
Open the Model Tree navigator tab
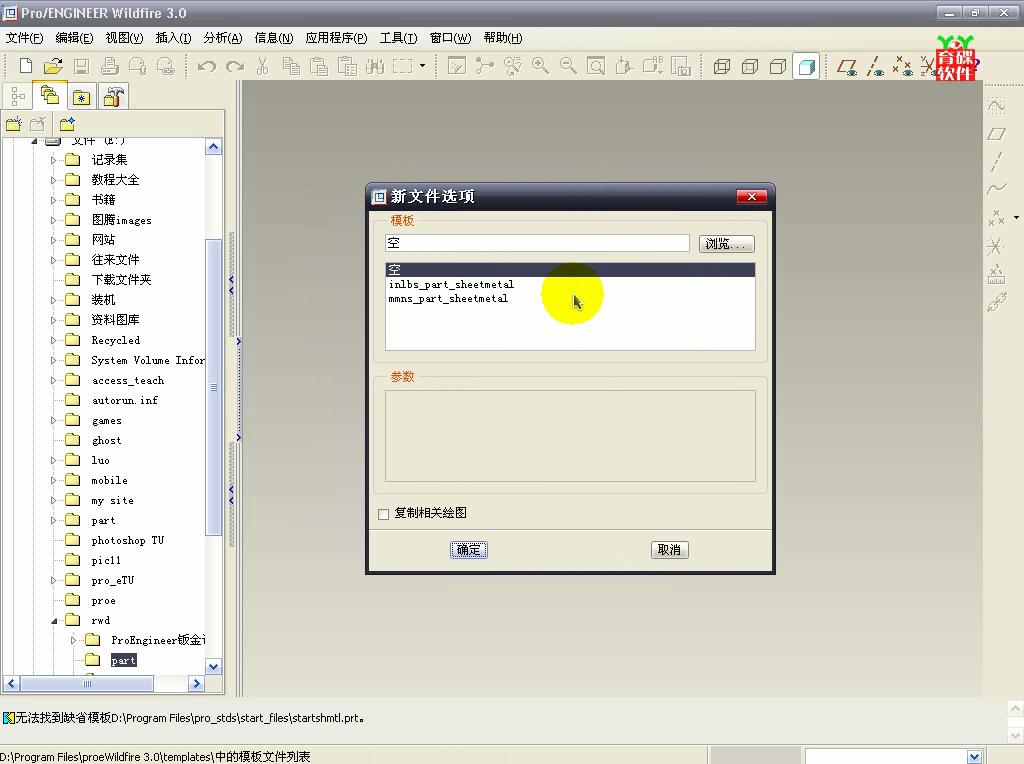18,97
